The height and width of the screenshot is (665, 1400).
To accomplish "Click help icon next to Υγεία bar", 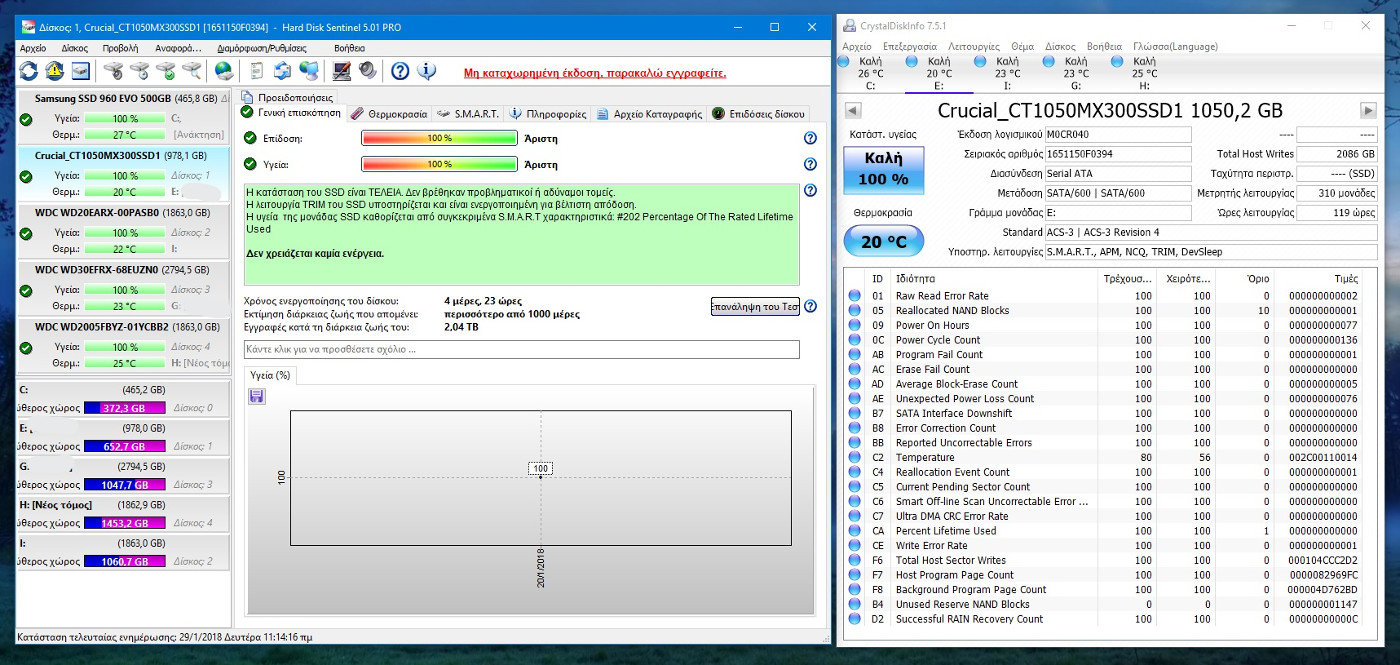I will [810, 164].
